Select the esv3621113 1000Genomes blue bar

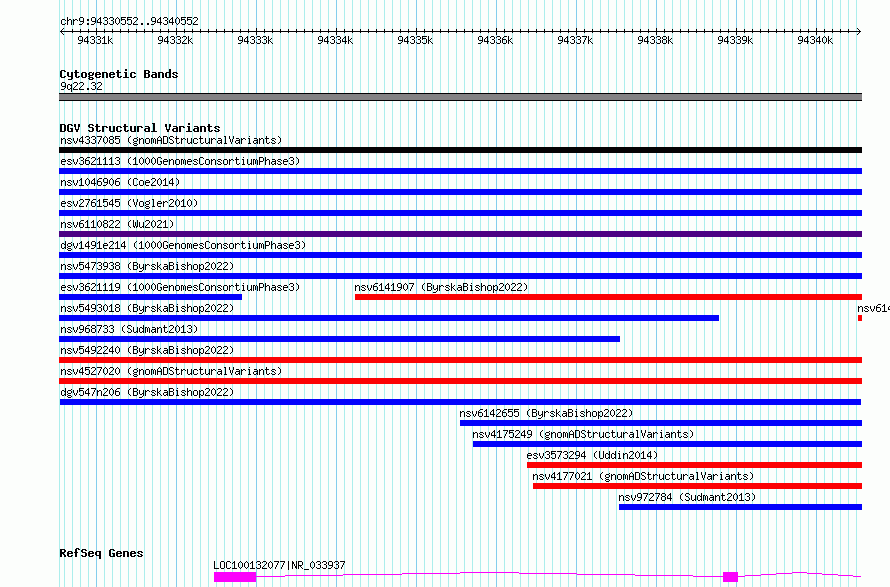tap(460, 171)
